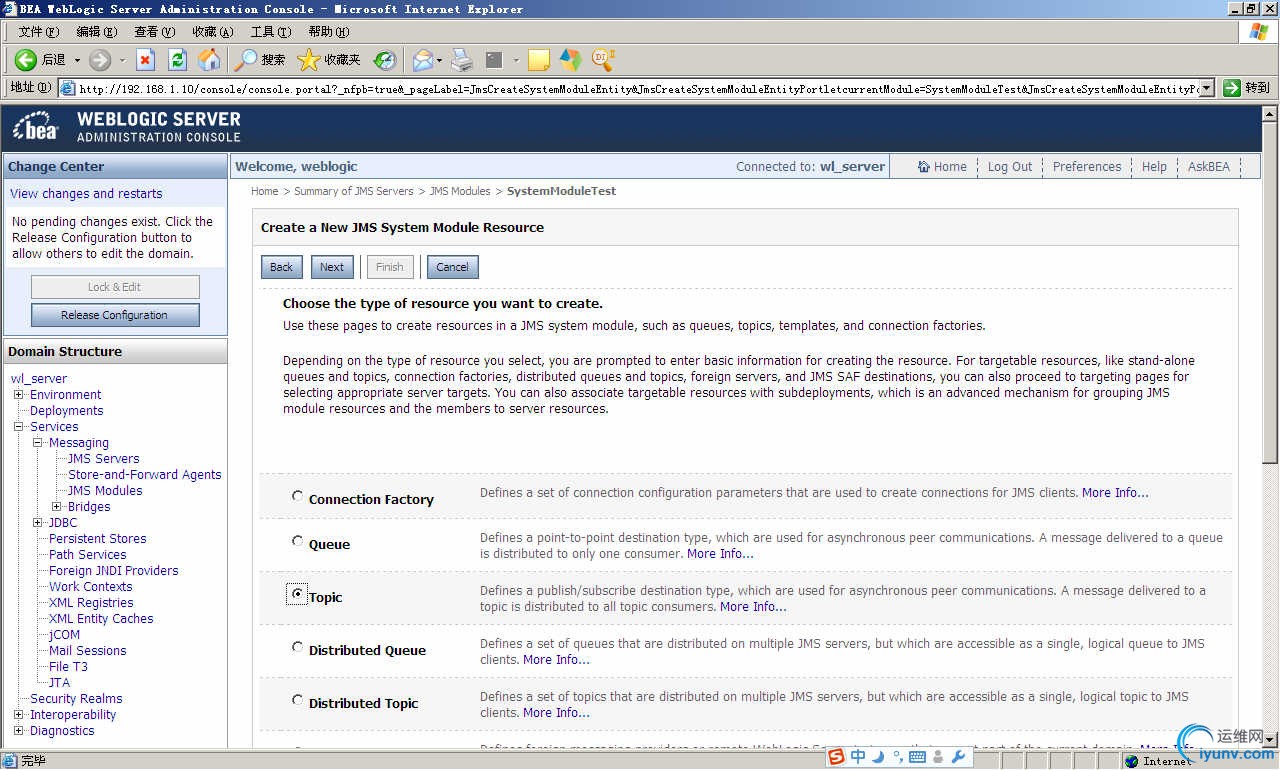1280x770 pixels.
Task: Expand the Diagnostics tree node
Action: [x=18, y=731]
